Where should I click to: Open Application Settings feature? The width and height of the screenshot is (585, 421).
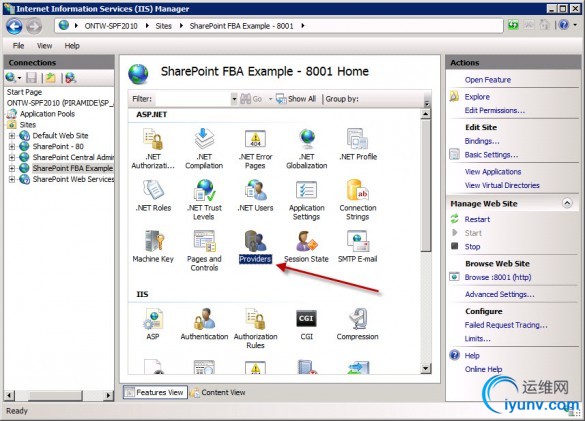[x=307, y=200]
